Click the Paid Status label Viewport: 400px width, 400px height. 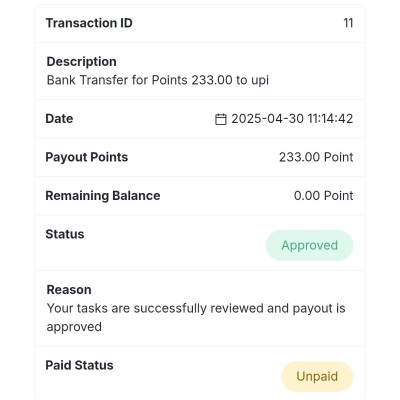79,365
